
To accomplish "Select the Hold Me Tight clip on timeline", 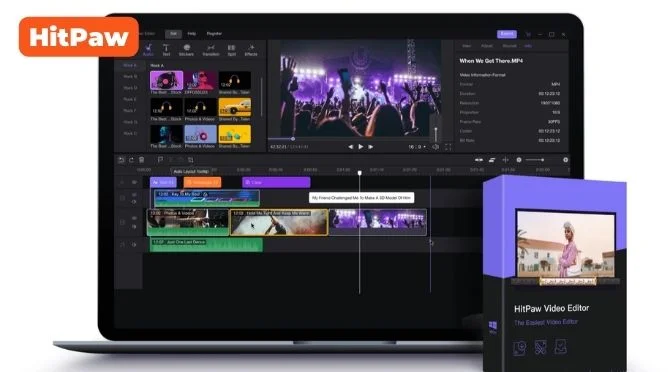I will [x=279, y=222].
